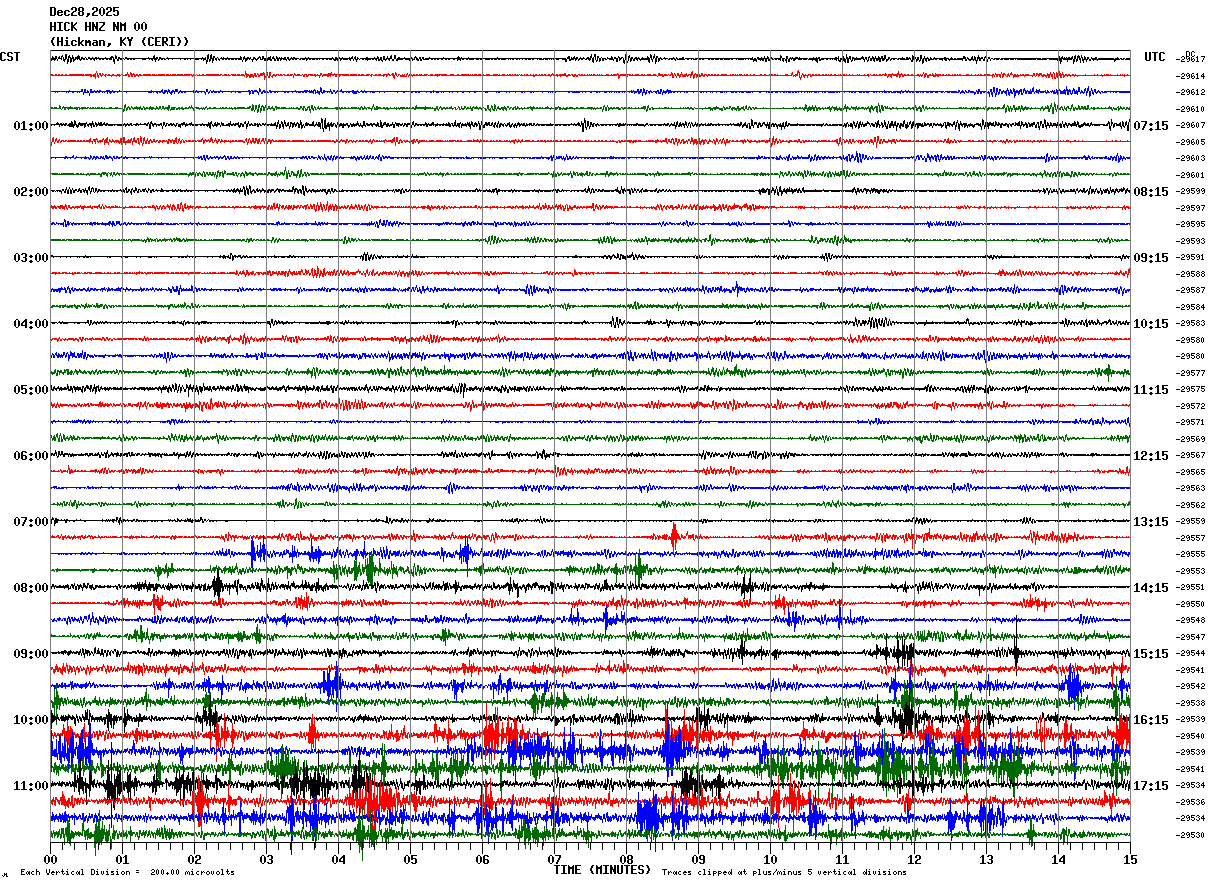Click the DC offset value -29583
Viewport: 1210px width, 886px height.
click(x=1191, y=323)
